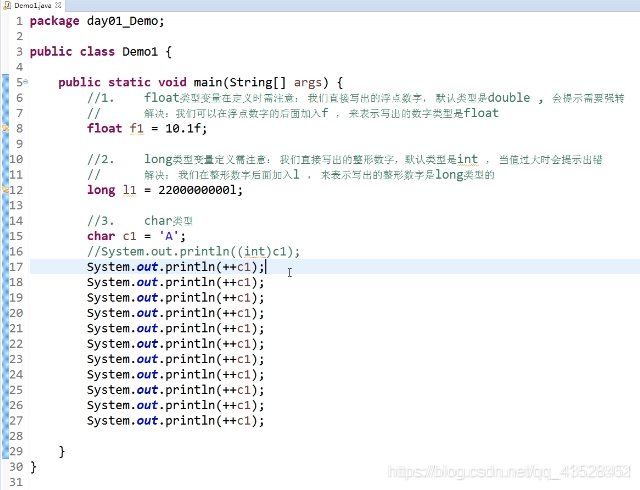Open the Java file icon on Demo1.java tab
Screen dimensions: 640x490
click(x=7, y=5)
